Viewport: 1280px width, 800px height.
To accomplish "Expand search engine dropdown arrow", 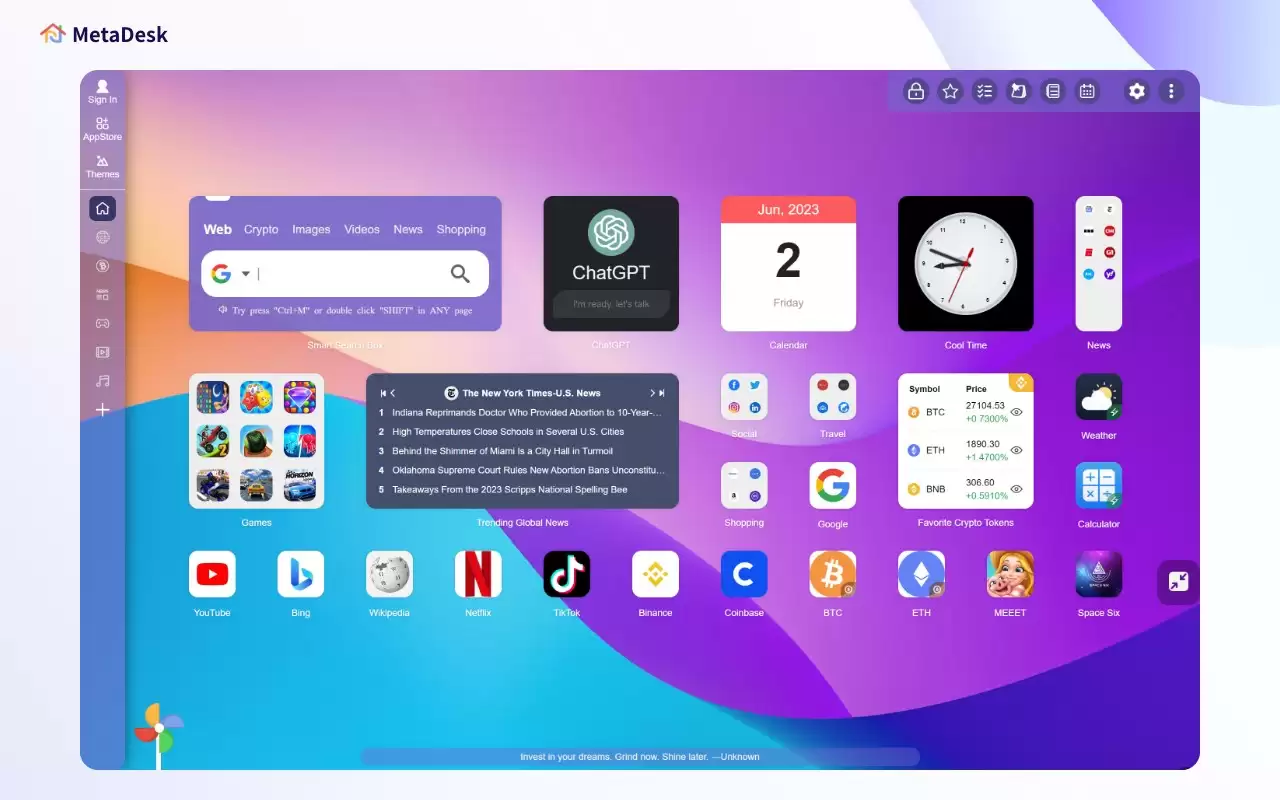I will [245, 274].
